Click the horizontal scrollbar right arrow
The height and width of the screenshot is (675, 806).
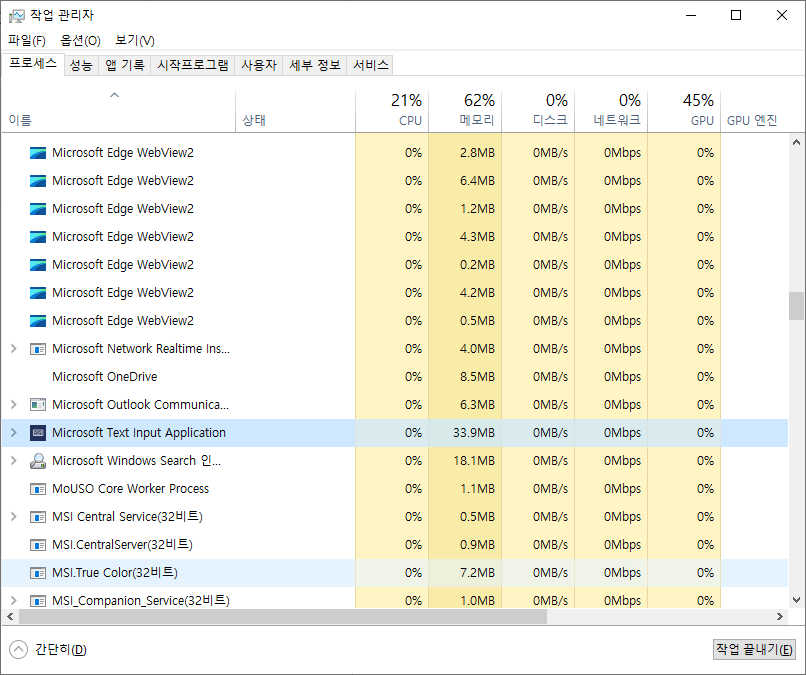(x=781, y=617)
